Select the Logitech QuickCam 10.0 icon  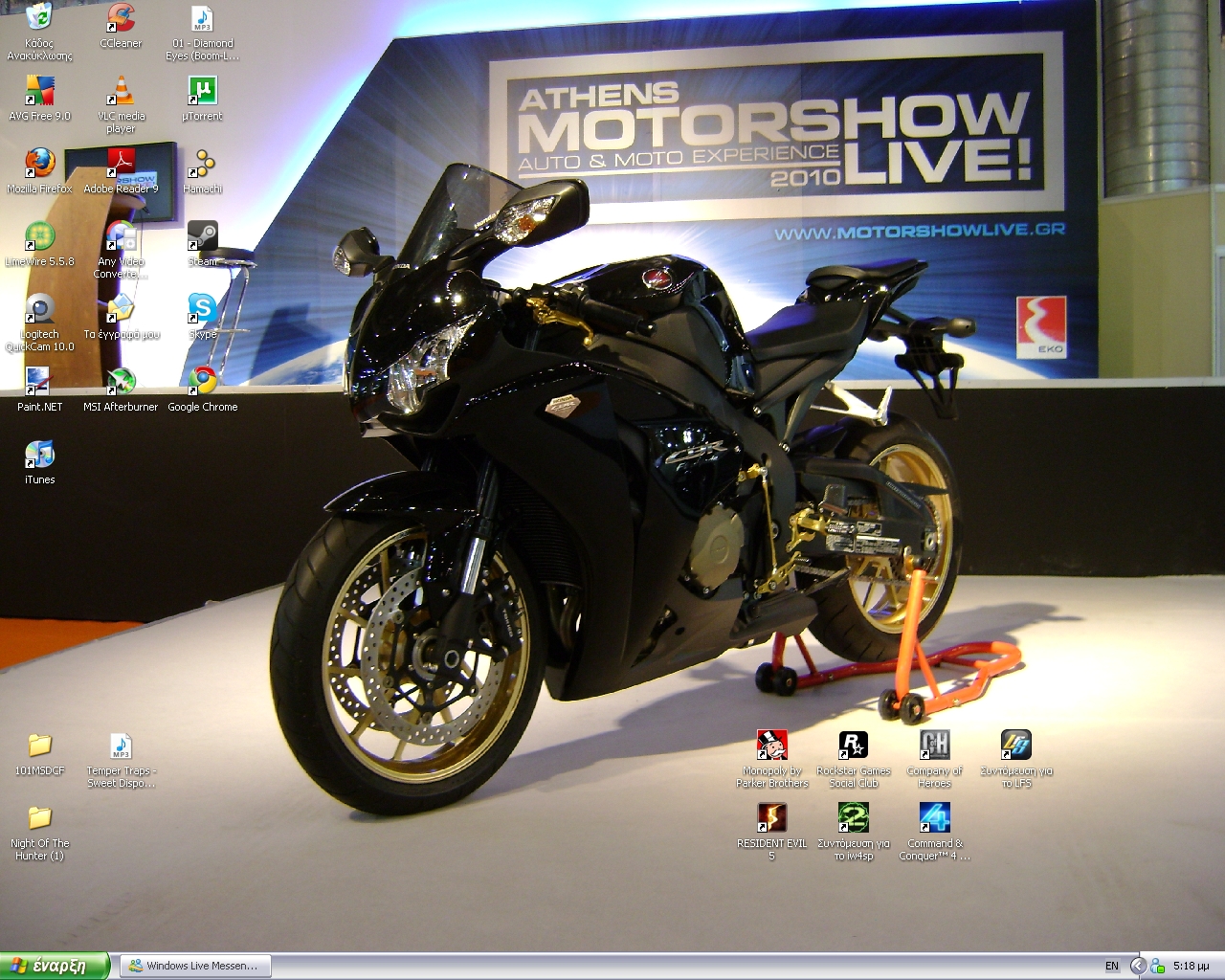[x=39, y=323]
